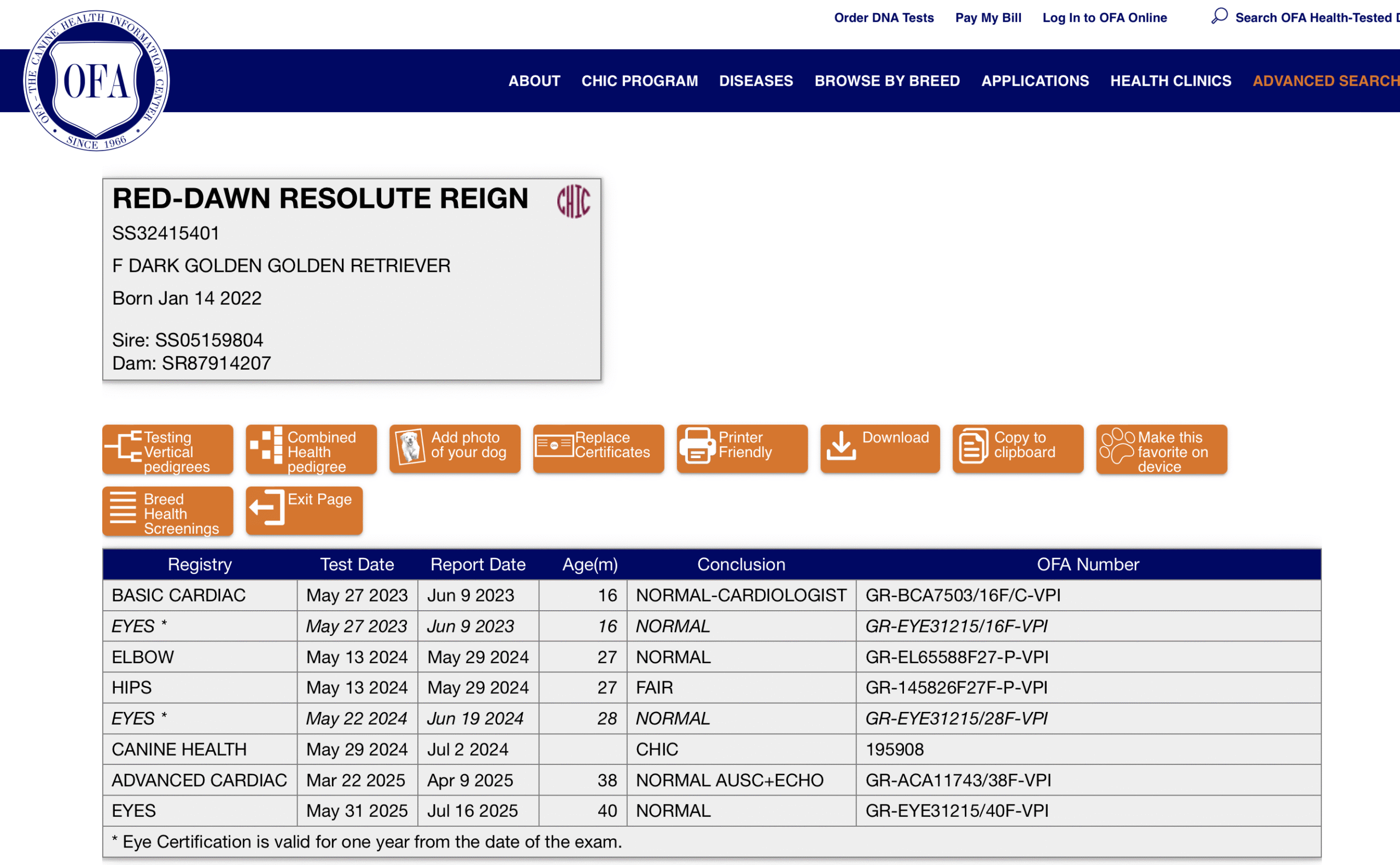
Task: Open the Printer Friendly version
Action: click(x=742, y=449)
